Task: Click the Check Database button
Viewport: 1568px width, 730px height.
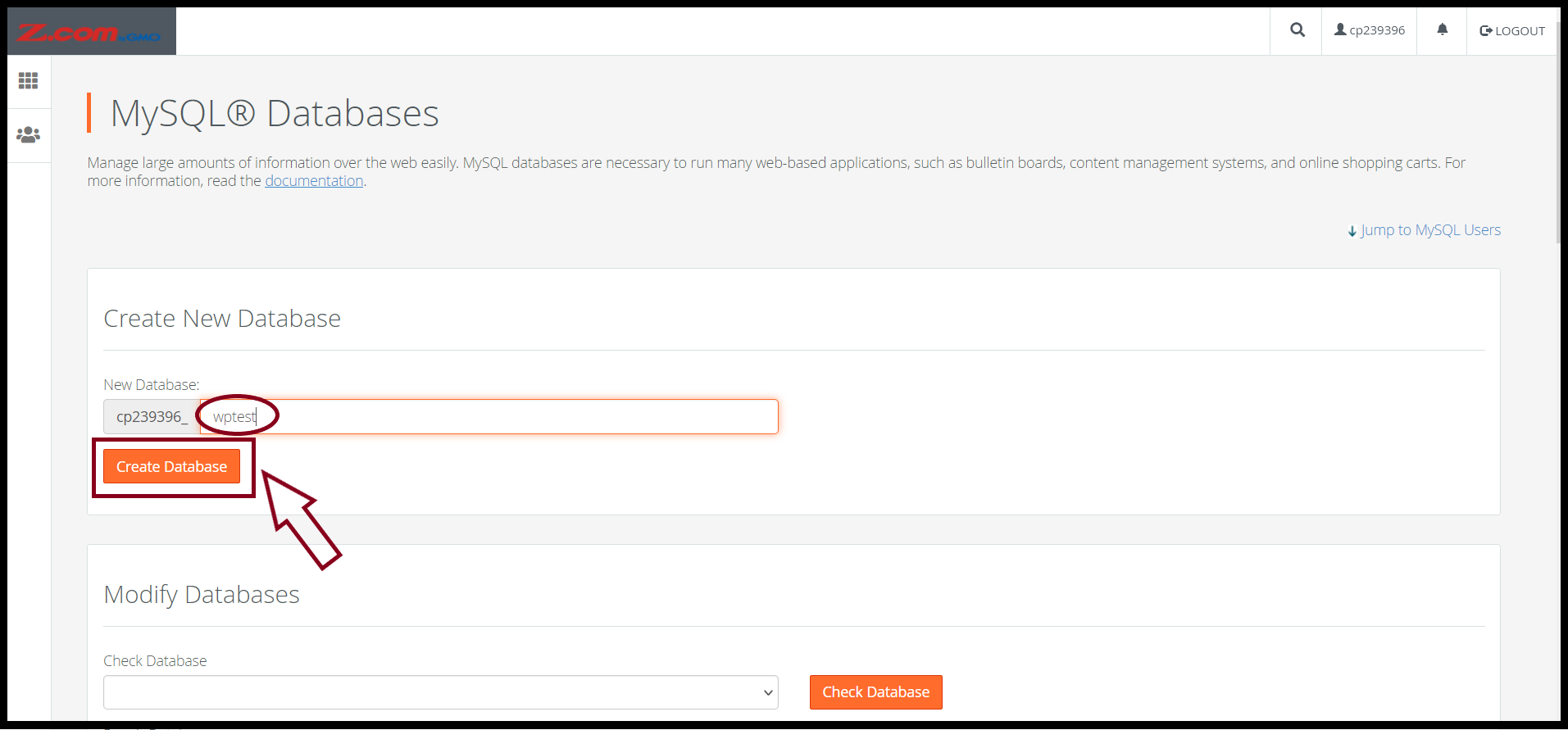Action: point(875,692)
